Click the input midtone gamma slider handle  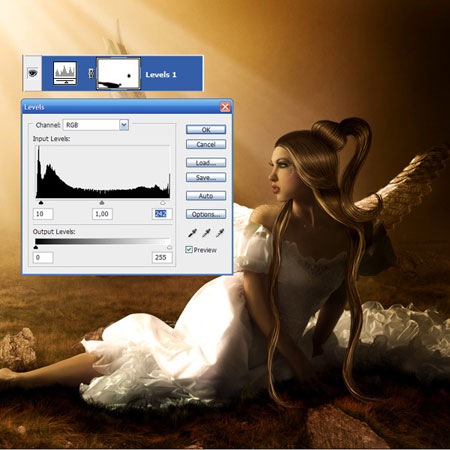pyautogui.click(x=102, y=202)
